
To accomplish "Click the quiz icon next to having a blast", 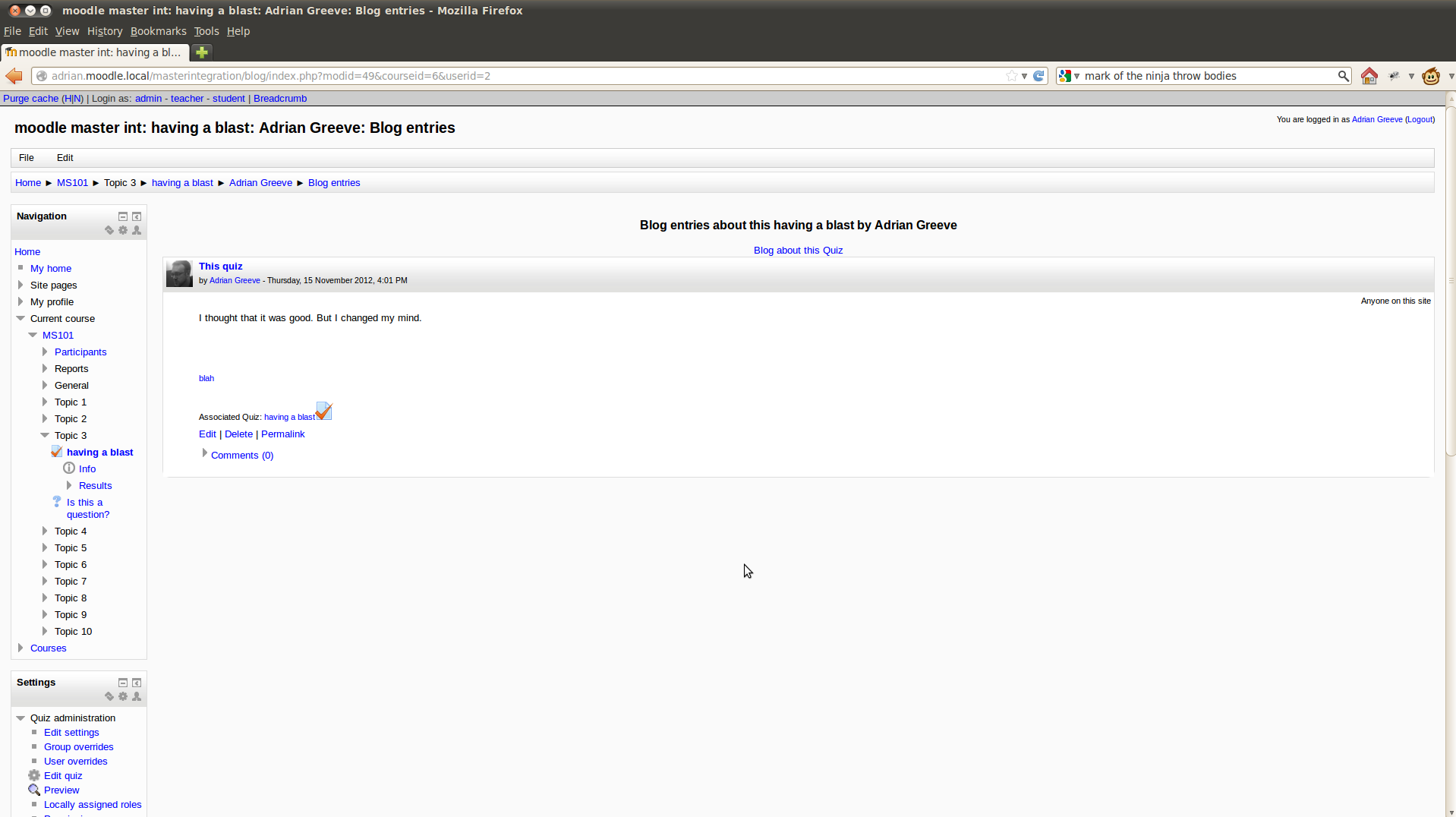I will (57, 452).
